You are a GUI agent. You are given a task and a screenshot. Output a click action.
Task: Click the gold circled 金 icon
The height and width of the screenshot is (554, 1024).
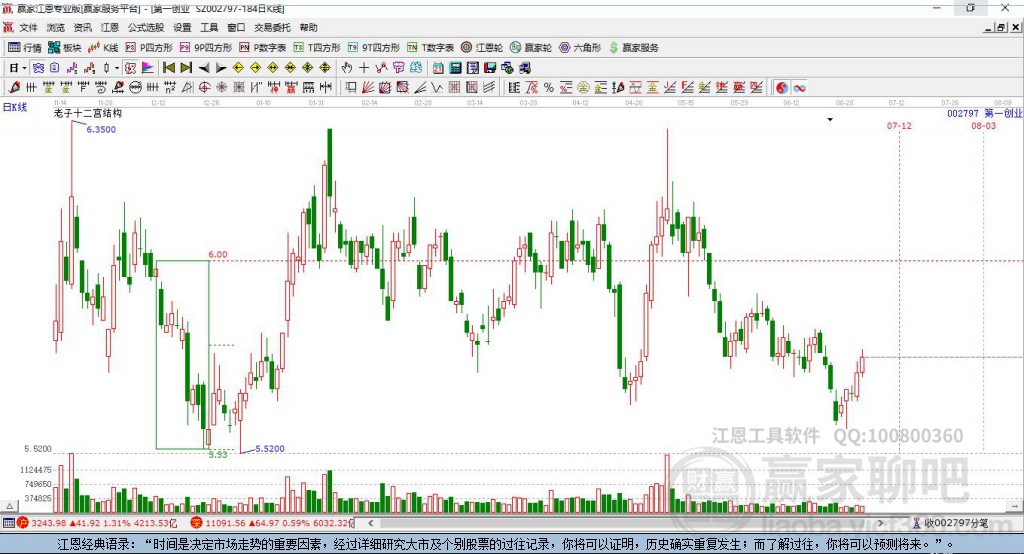pyautogui.click(x=583, y=88)
